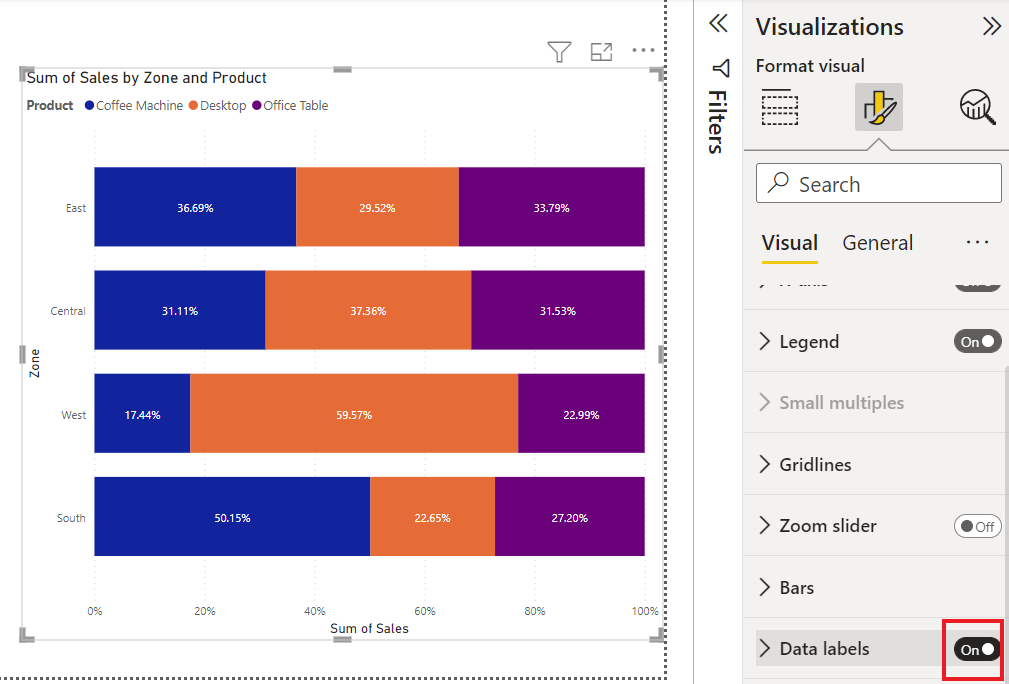Open the Analytics magnifier icon

coord(977,107)
